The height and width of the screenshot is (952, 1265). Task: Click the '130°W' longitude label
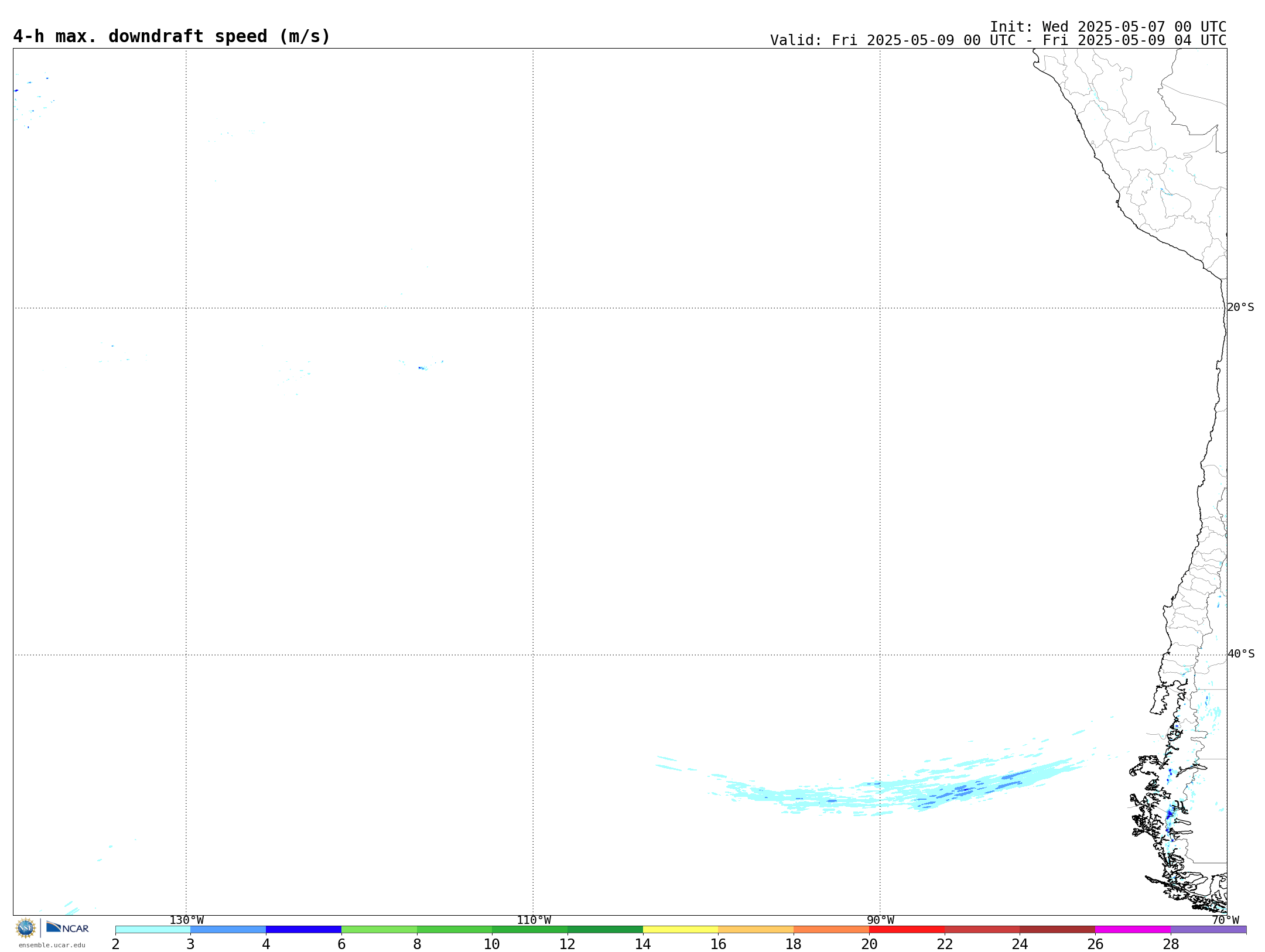[187, 920]
